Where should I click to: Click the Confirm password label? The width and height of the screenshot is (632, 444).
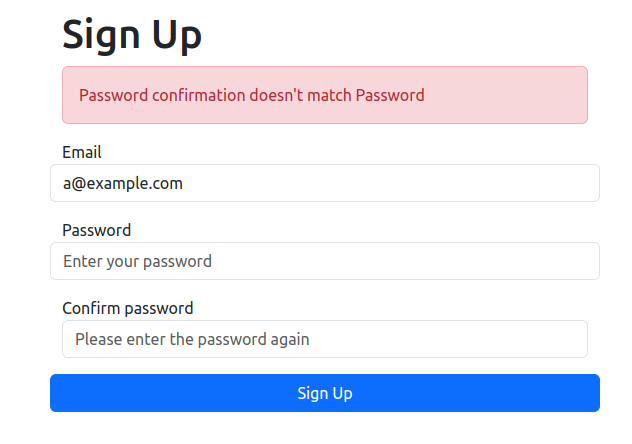[x=127, y=308]
